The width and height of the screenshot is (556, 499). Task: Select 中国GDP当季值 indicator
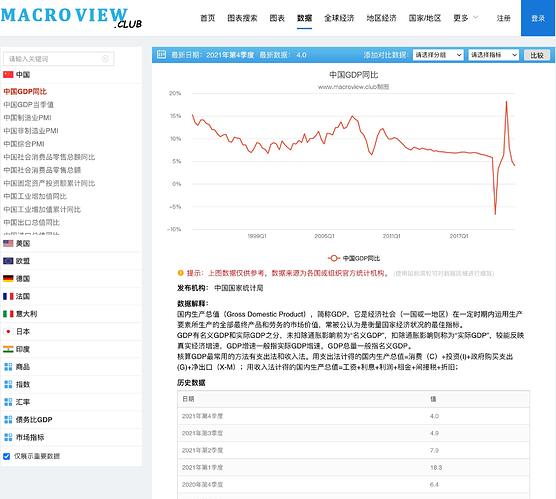tap(29, 105)
